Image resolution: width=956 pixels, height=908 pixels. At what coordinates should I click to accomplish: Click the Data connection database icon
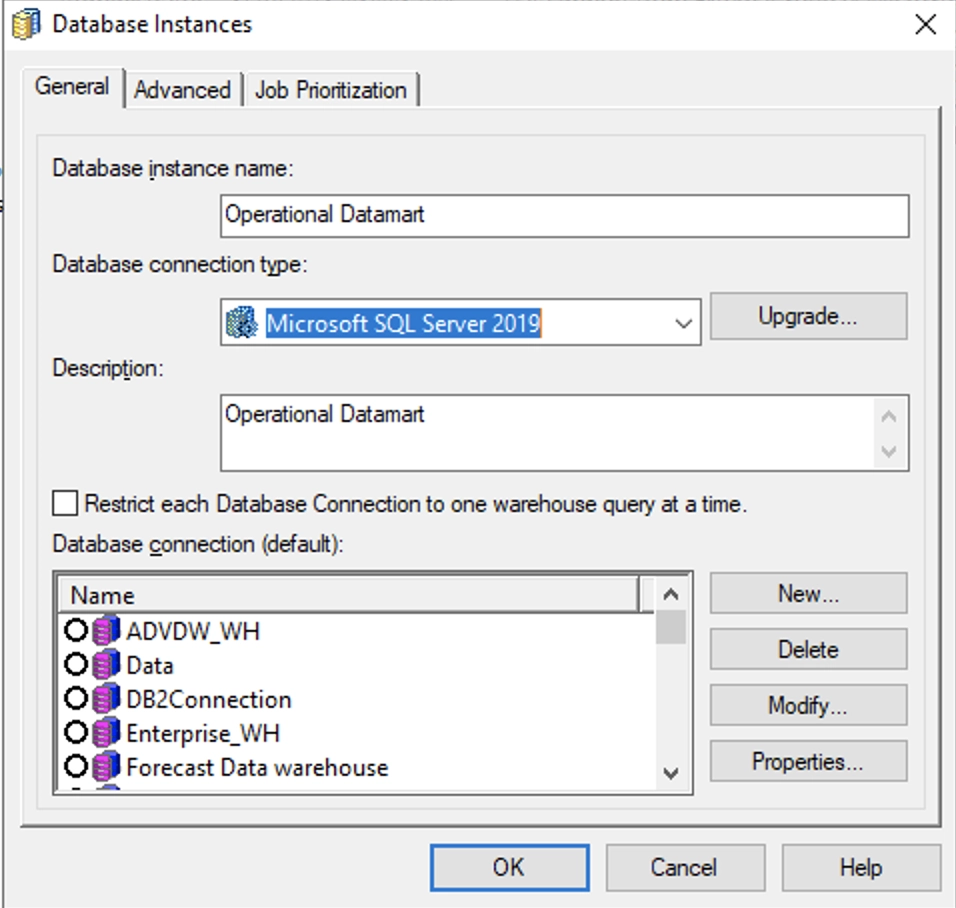(106, 666)
